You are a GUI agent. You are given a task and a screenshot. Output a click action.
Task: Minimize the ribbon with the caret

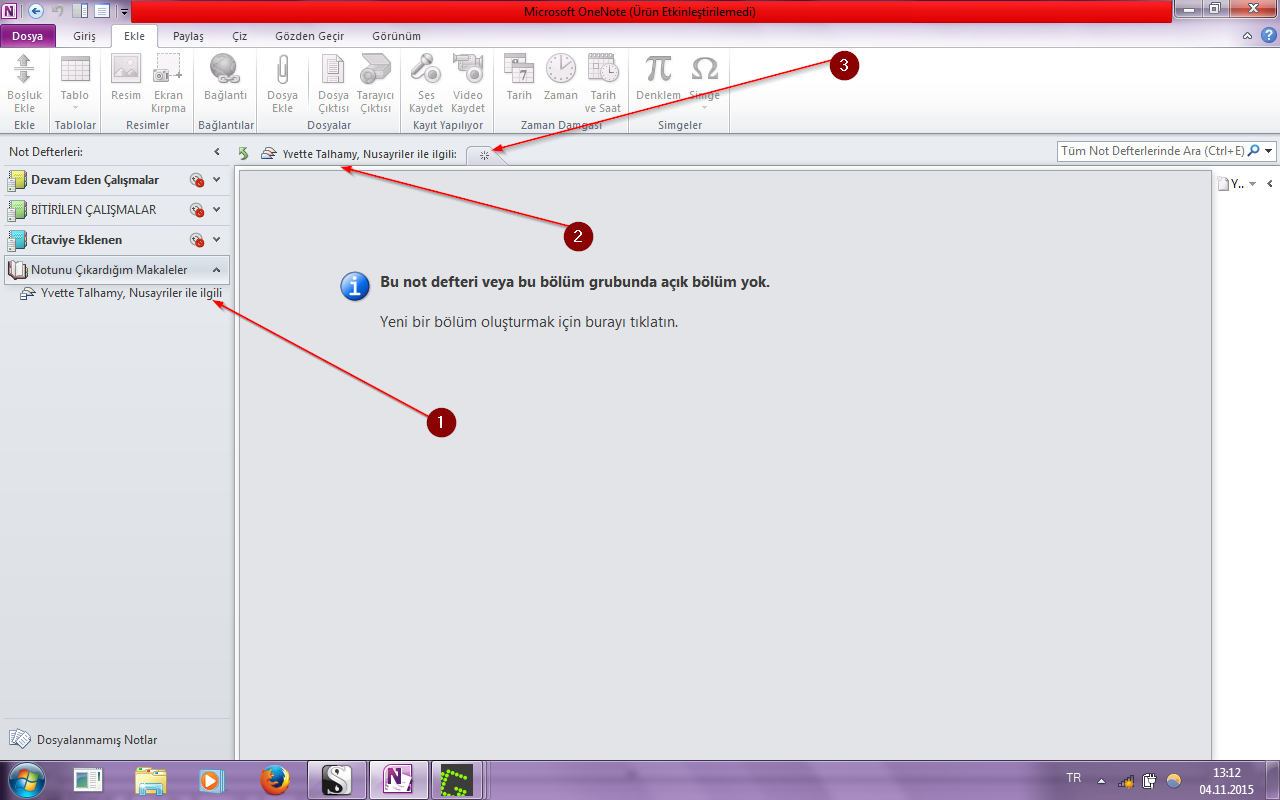(x=1247, y=35)
